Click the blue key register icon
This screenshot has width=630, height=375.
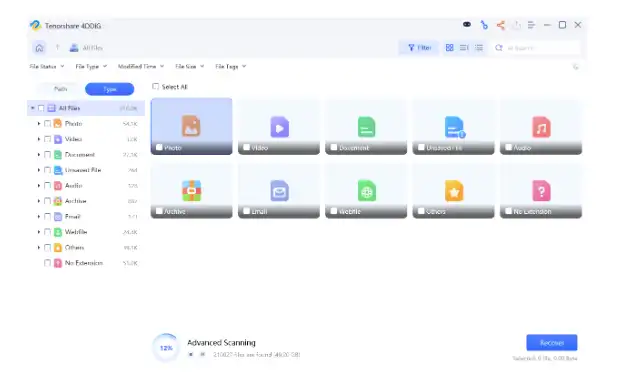click(484, 25)
